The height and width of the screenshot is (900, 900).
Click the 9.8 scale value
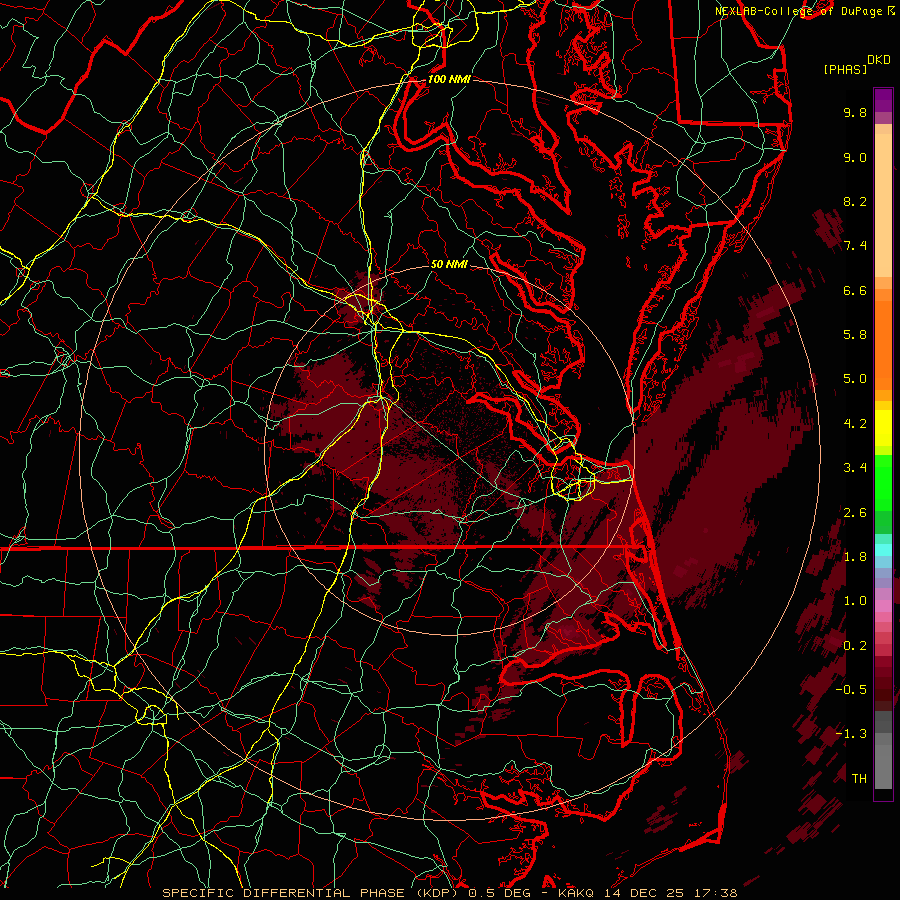pos(855,112)
